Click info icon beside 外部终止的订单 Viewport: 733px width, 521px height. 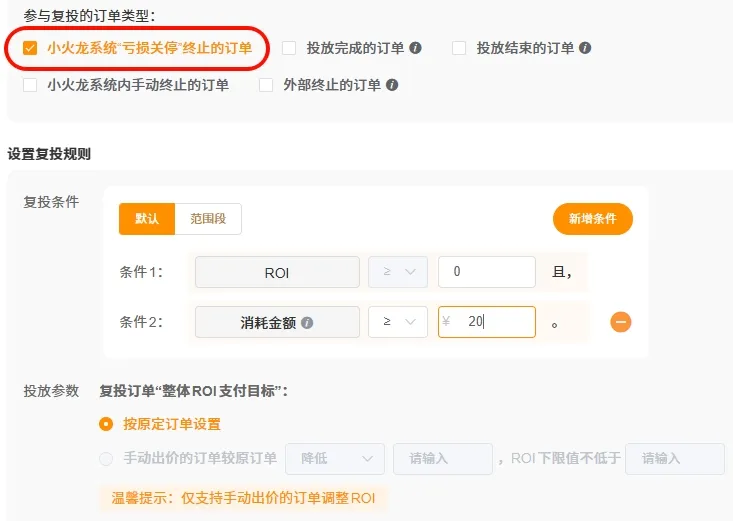tap(392, 85)
